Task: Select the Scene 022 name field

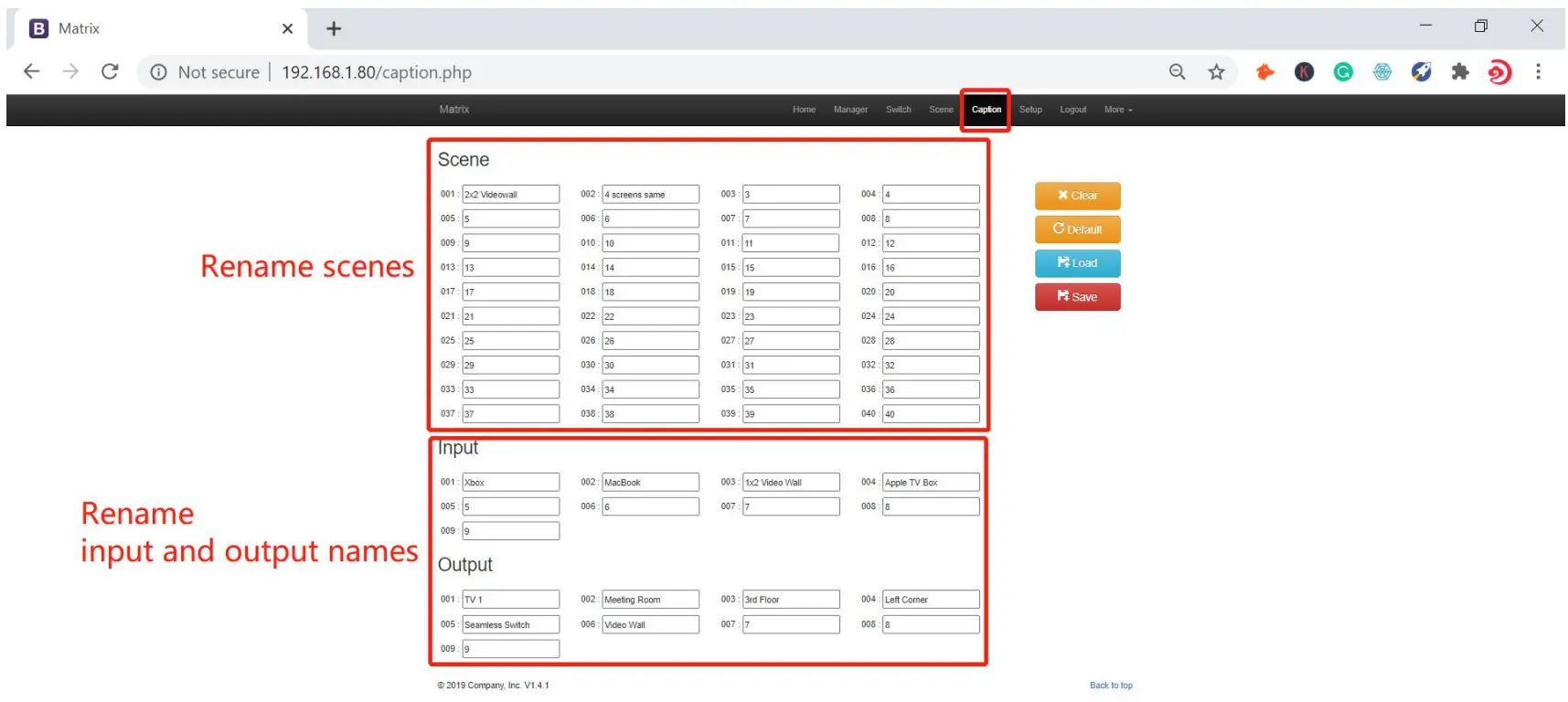Action: [x=650, y=316]
